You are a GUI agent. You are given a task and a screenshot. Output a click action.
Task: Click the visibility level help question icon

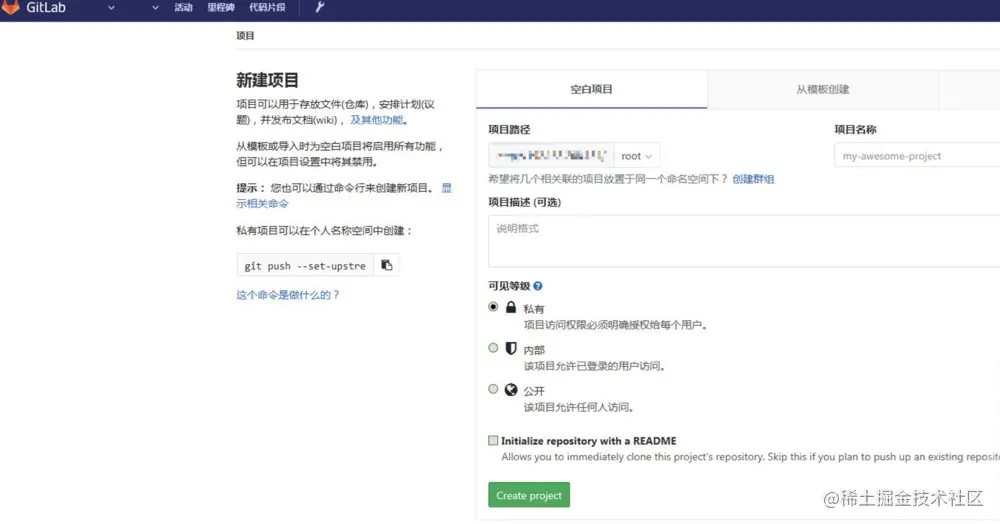(x=538, y=286)
